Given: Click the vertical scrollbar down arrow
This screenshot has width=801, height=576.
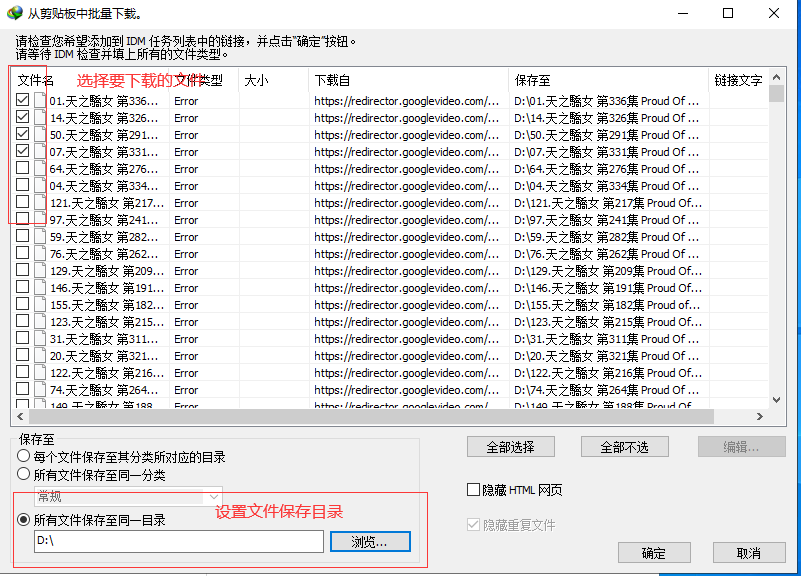Looking at the screenshot, I should (777, 400).
